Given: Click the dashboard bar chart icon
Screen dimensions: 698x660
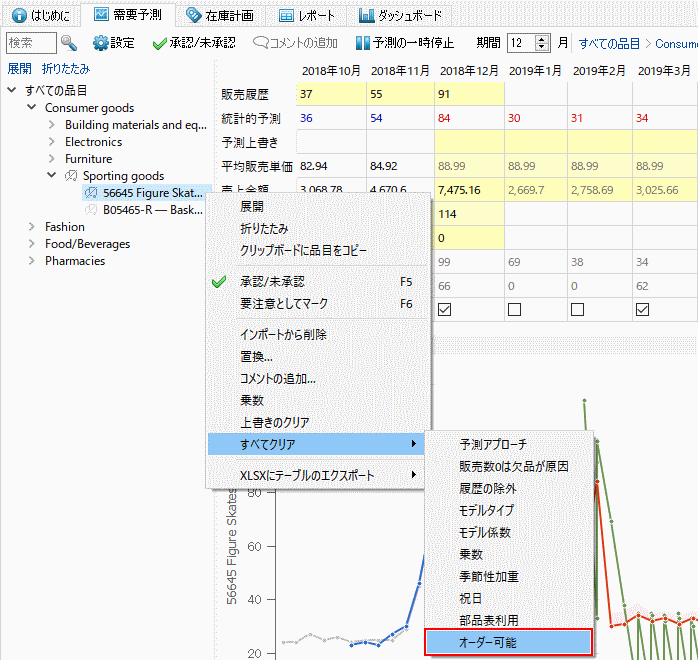Looking at the screenshot, I should (367, 16).
